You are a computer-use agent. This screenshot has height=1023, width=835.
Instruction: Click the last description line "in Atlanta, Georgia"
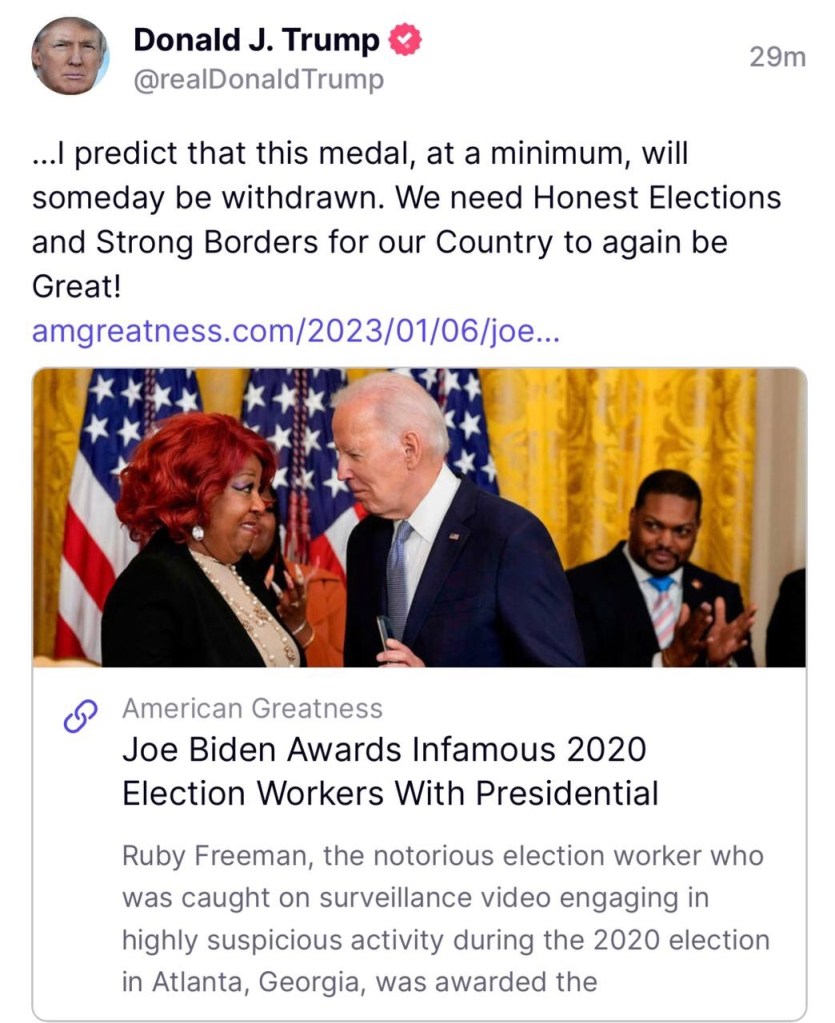point(359,981)
